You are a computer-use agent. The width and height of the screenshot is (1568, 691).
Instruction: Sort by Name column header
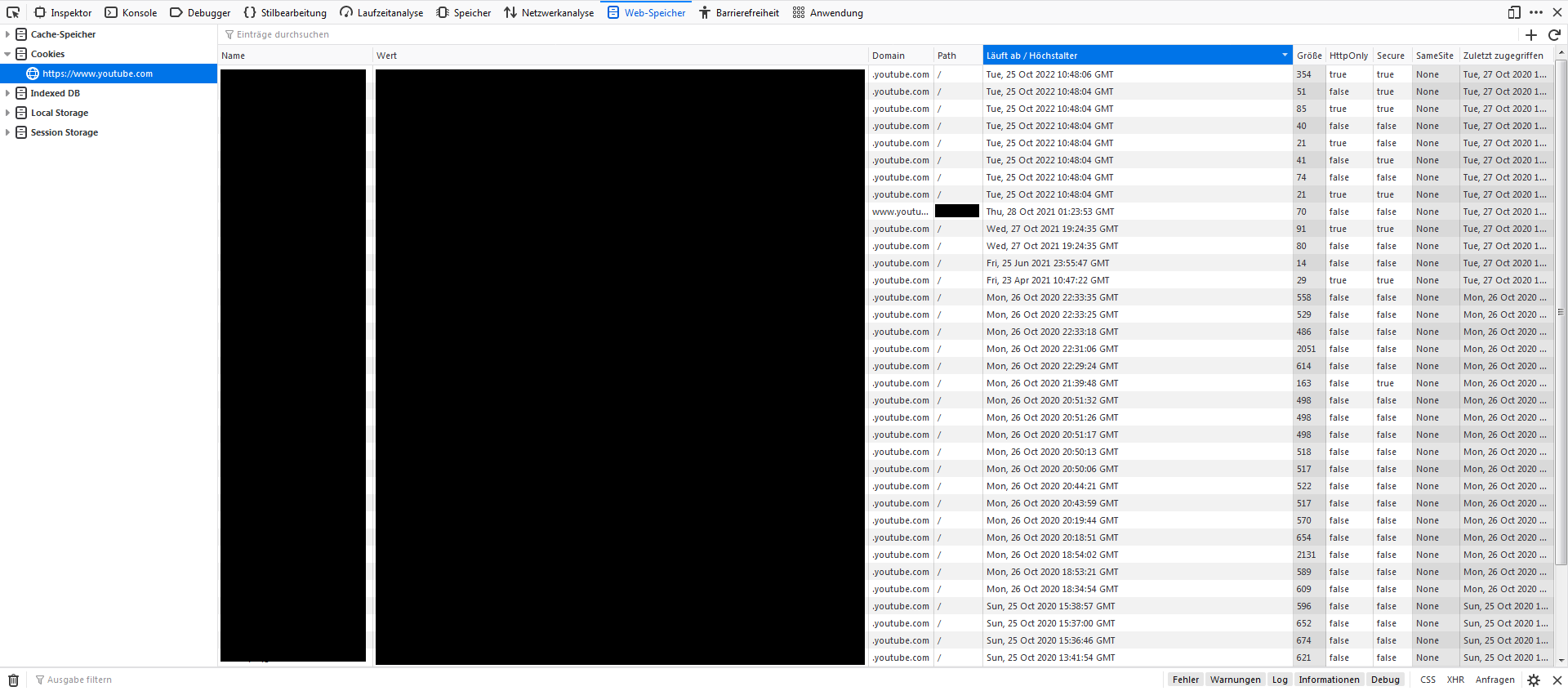pyautogui.click(x=295, y=56)
